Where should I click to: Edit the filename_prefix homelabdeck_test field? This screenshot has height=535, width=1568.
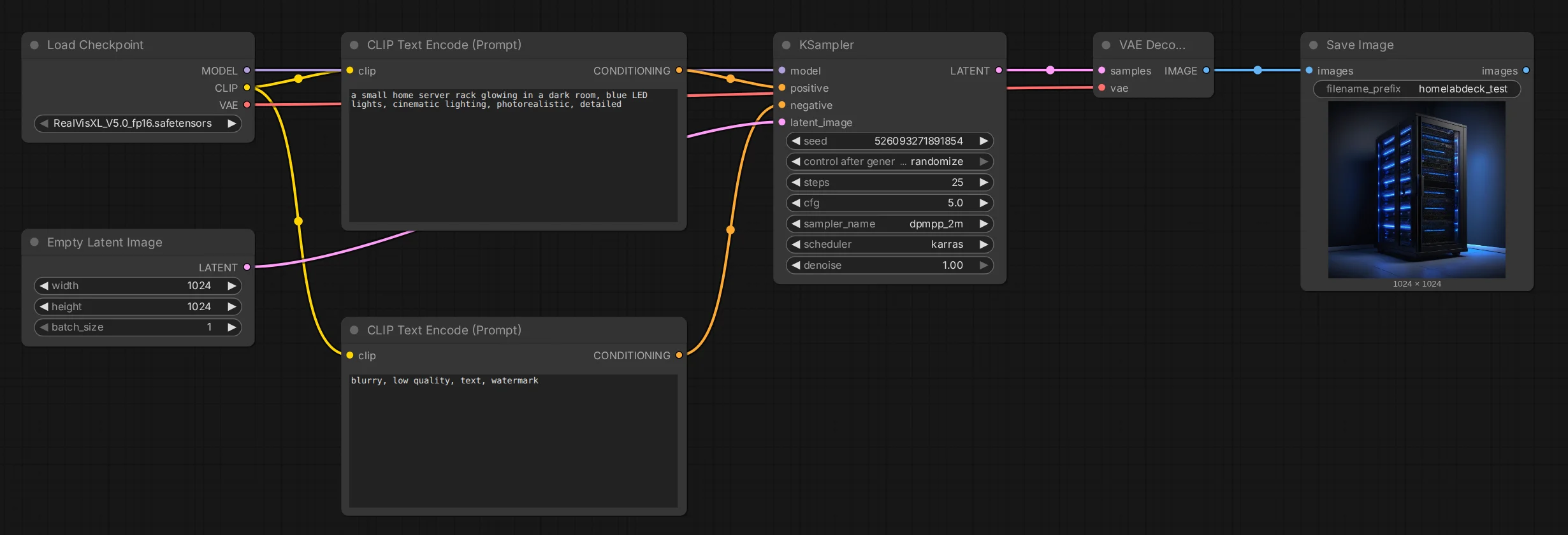[x=1417, y=89]
